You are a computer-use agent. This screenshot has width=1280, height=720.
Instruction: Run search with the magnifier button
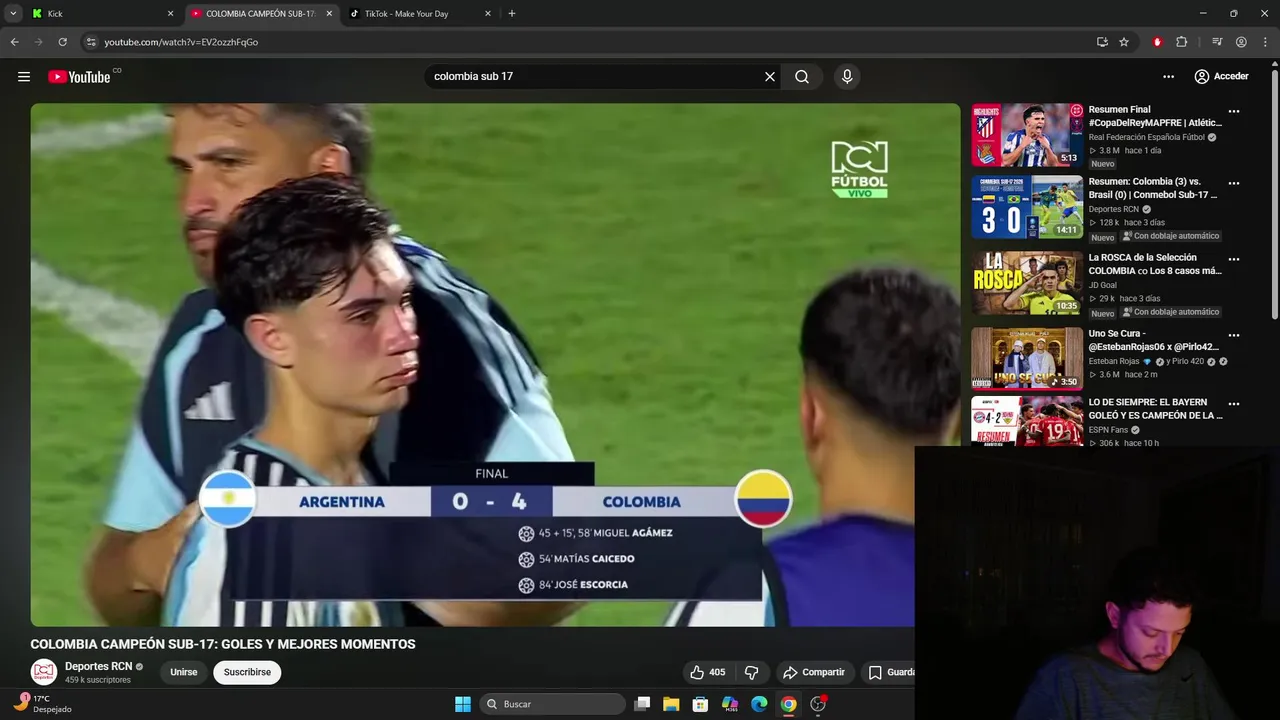click(802, 76)
